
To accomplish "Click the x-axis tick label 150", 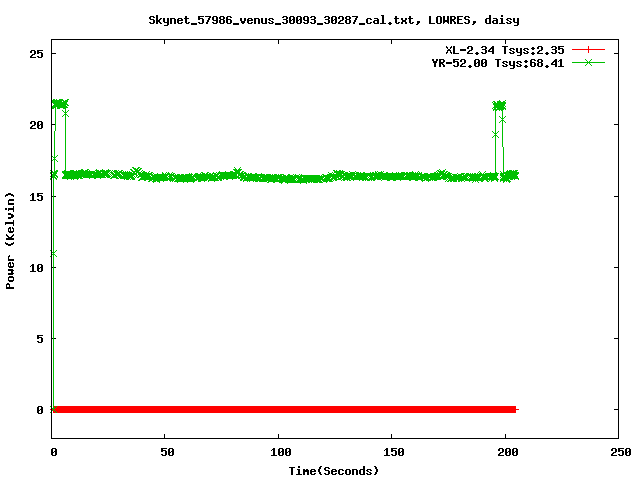I will click(x=394, y=452).
